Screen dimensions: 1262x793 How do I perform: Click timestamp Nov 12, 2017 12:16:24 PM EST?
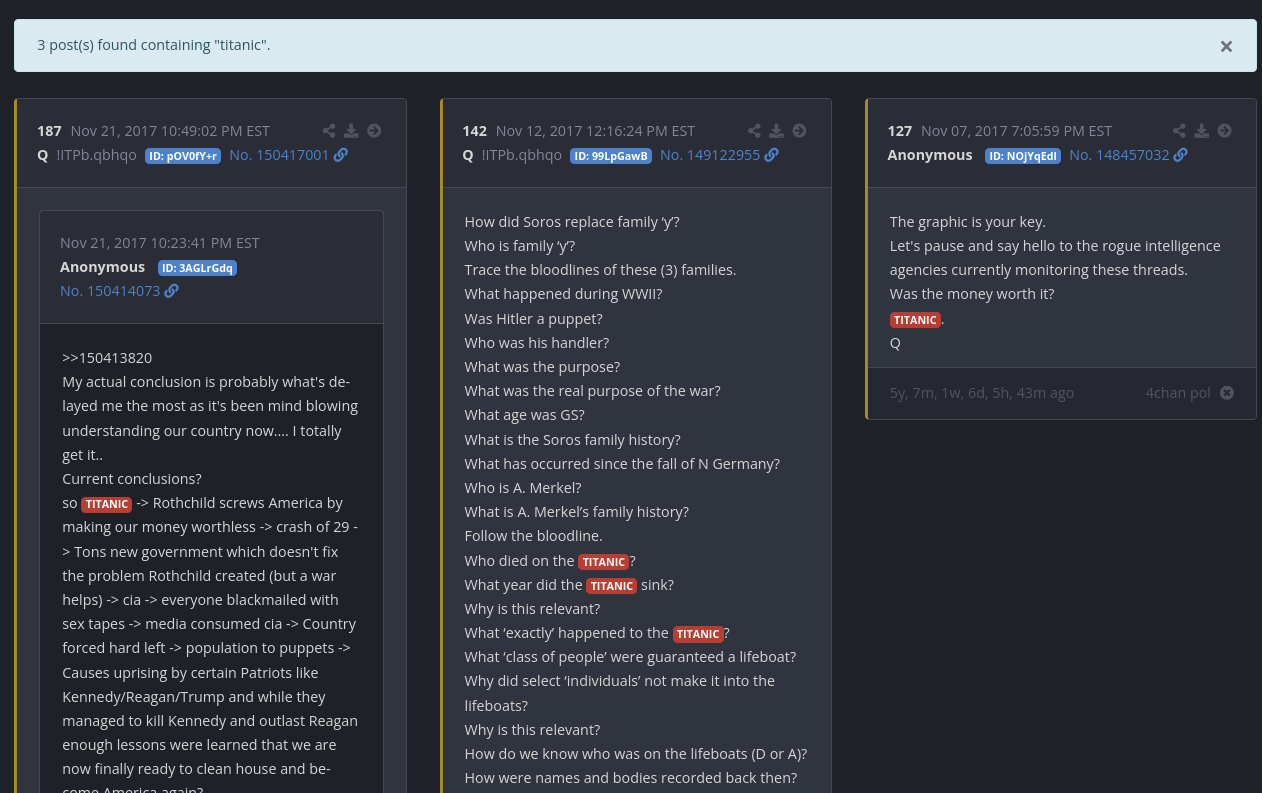tap(595, 131)
